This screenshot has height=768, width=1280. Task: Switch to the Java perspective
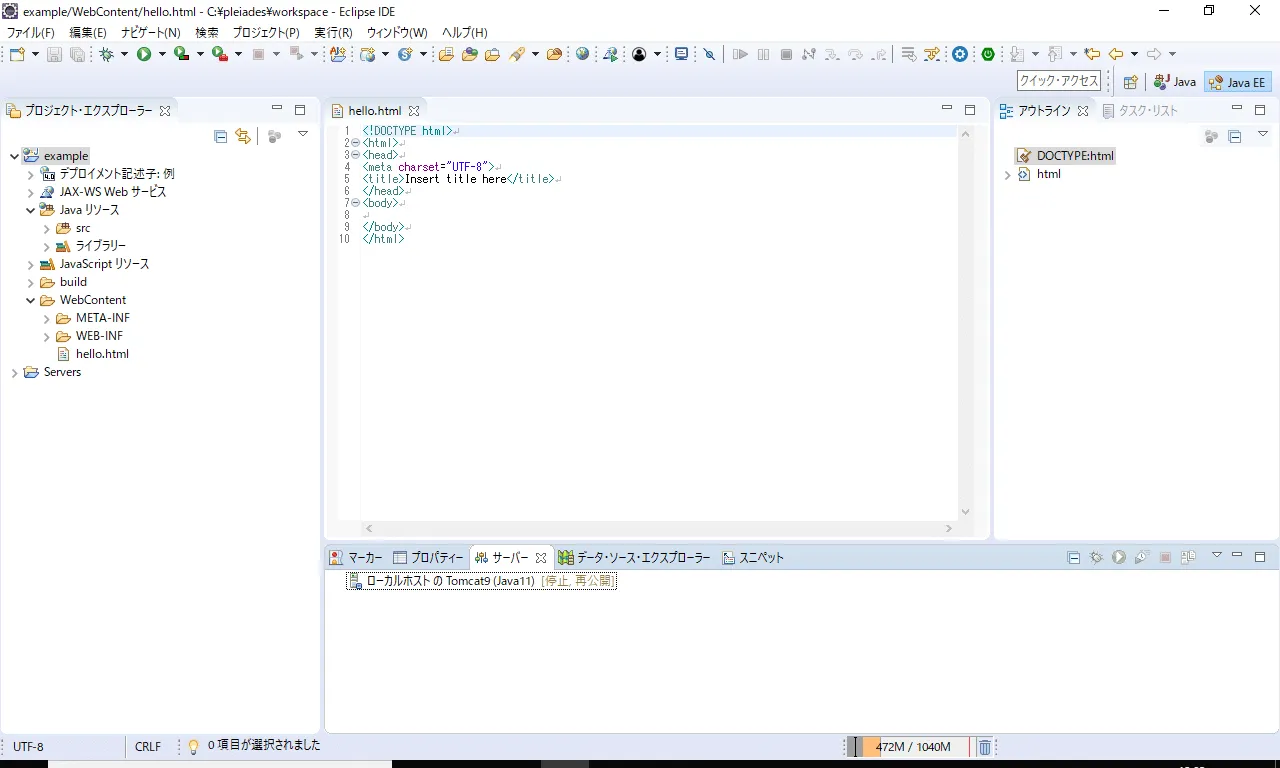1174,82
